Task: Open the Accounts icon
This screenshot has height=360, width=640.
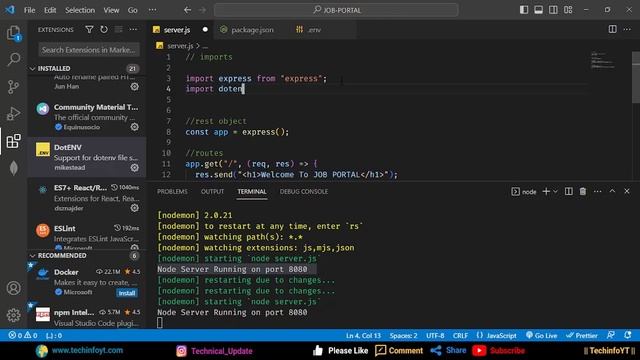Action: [13, 288]
